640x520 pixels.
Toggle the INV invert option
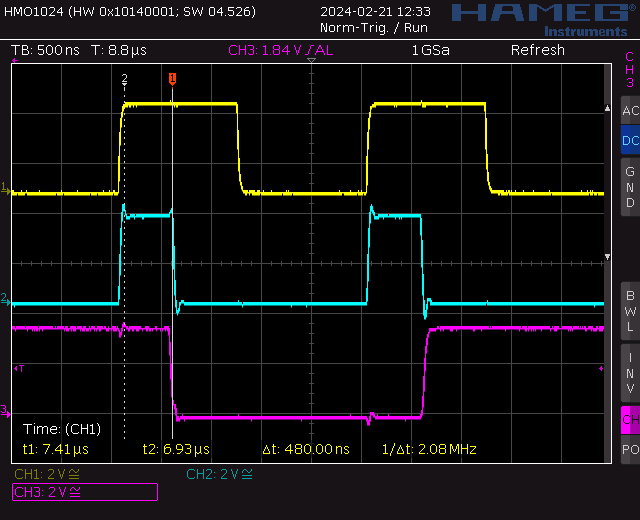coord(629,372)
